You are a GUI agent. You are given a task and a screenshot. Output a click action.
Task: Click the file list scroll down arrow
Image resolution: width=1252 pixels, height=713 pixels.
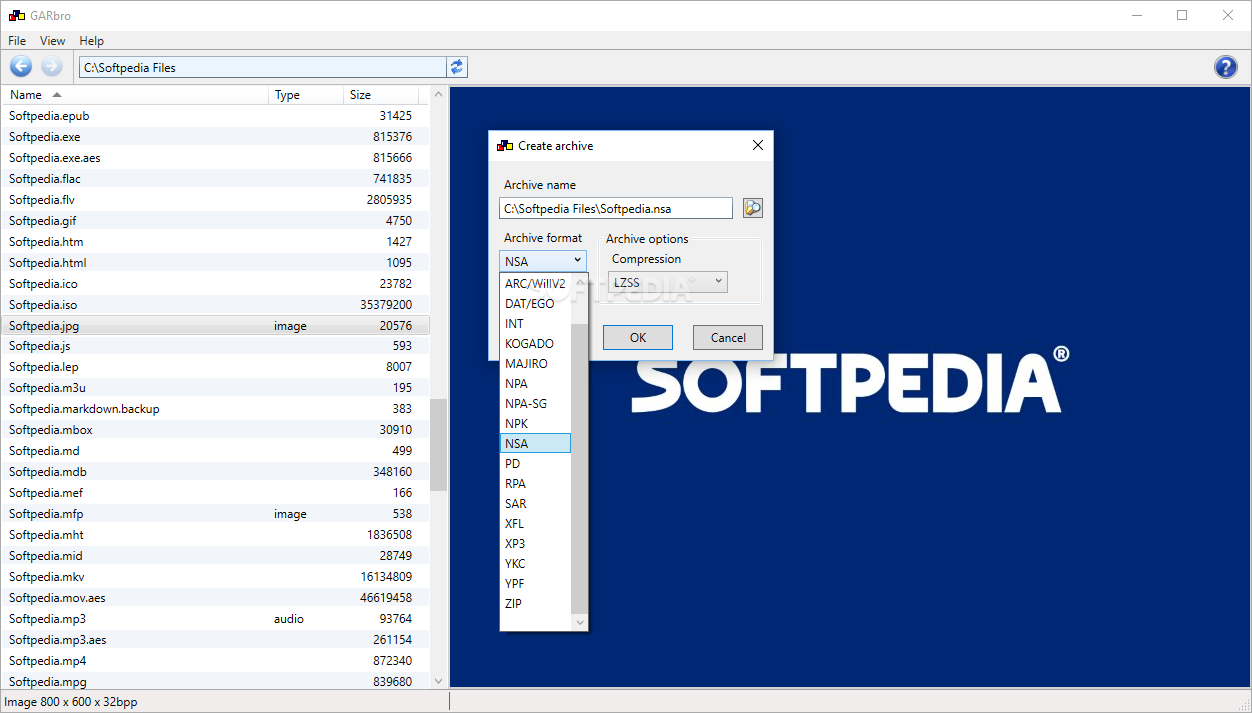[x=438, y=680]
